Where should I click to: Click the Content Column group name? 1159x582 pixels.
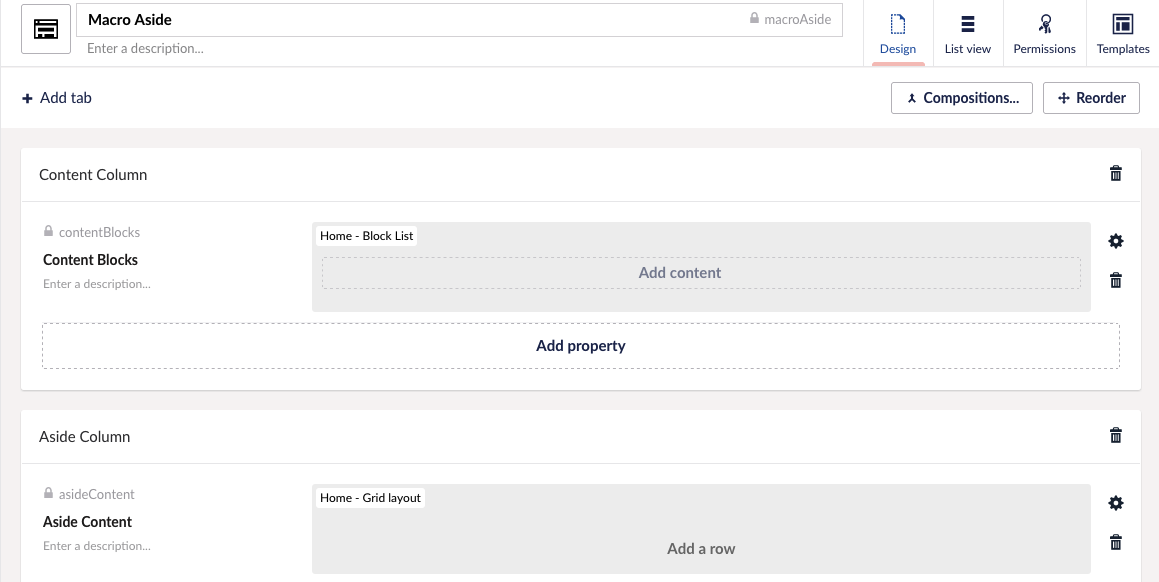point(93,175)
